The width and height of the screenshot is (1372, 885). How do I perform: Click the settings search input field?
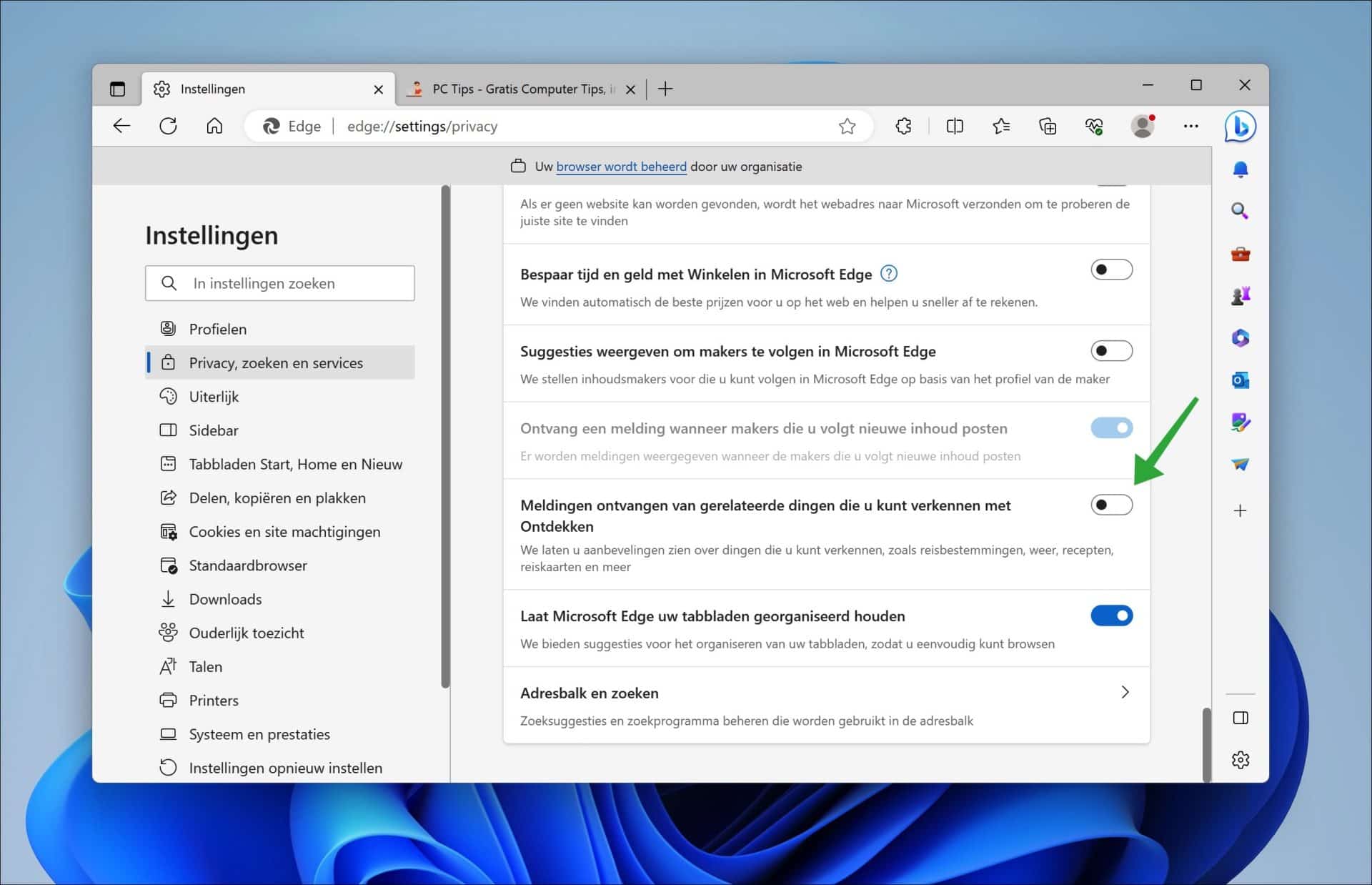coord(279,283)
